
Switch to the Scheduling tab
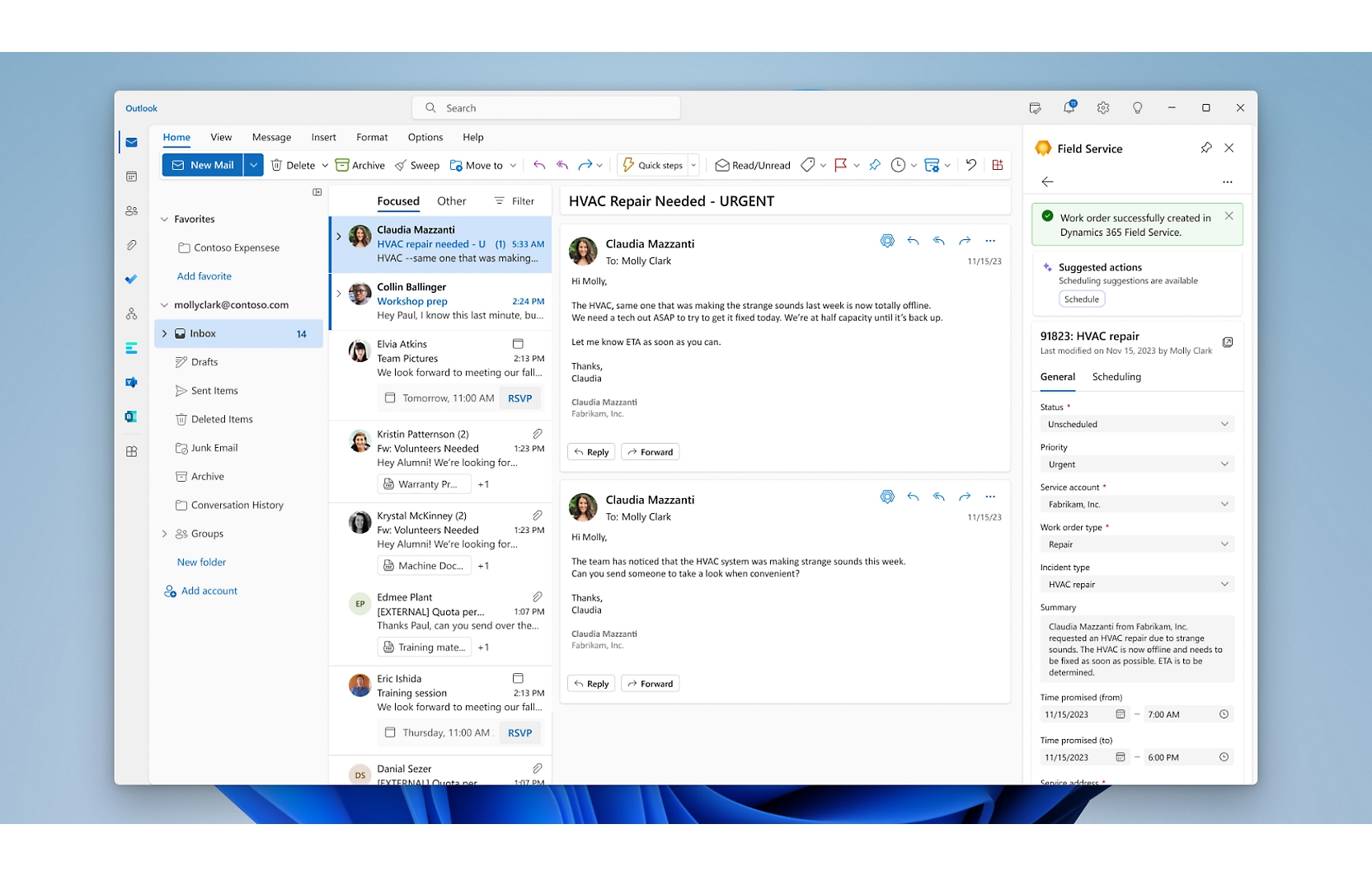coord(1116,377)
